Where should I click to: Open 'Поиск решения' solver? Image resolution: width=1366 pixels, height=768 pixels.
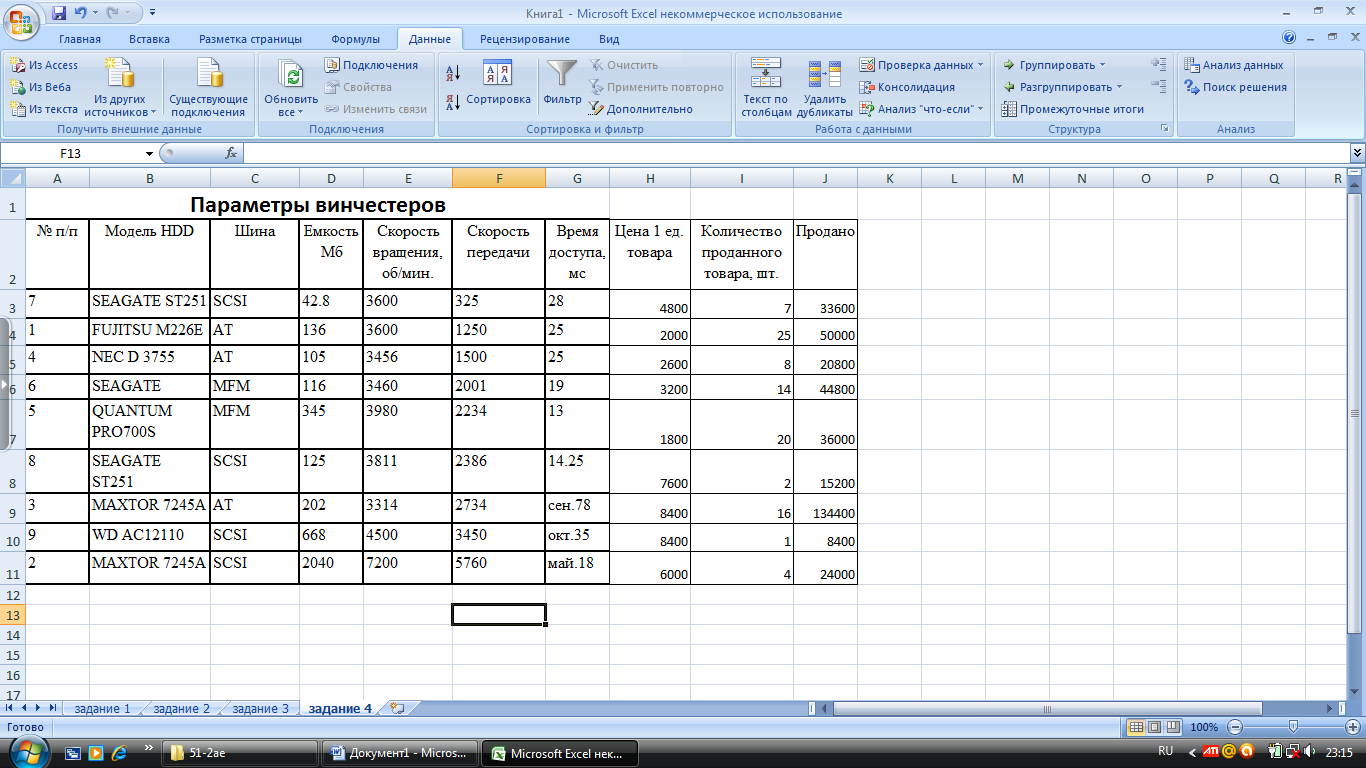[1235, 87]
